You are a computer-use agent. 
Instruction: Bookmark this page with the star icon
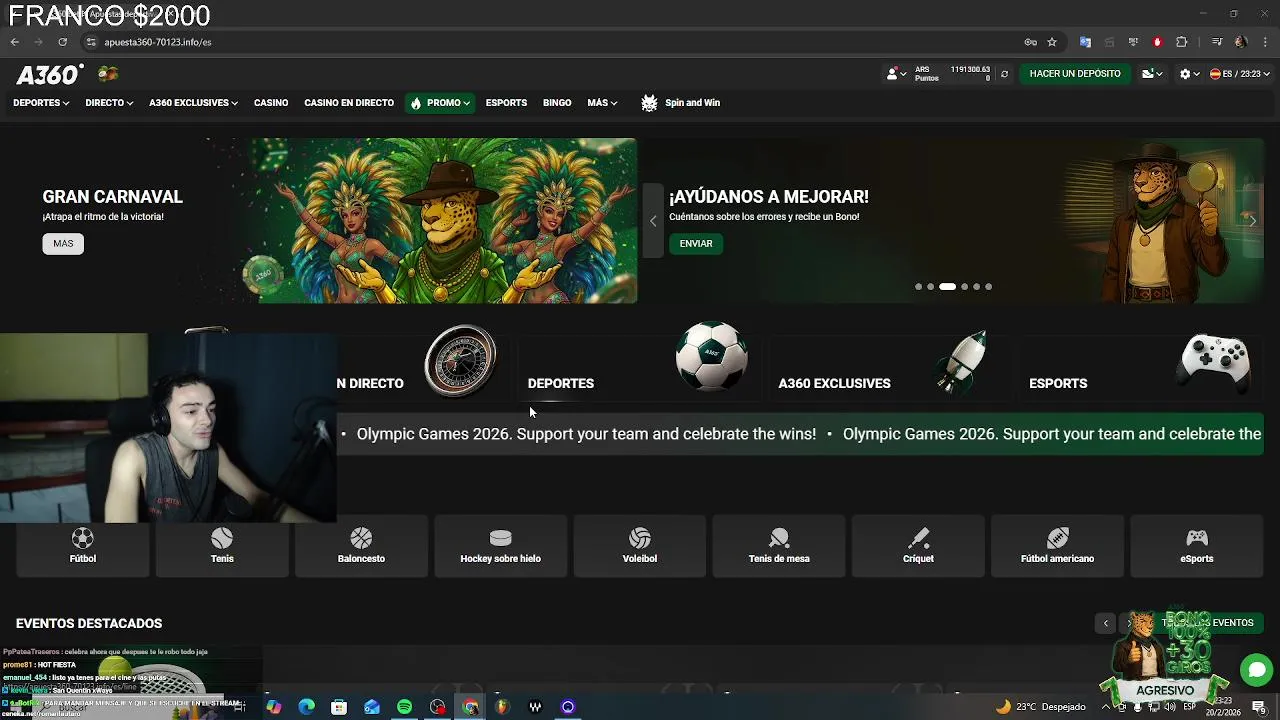tap(1052, 42)
